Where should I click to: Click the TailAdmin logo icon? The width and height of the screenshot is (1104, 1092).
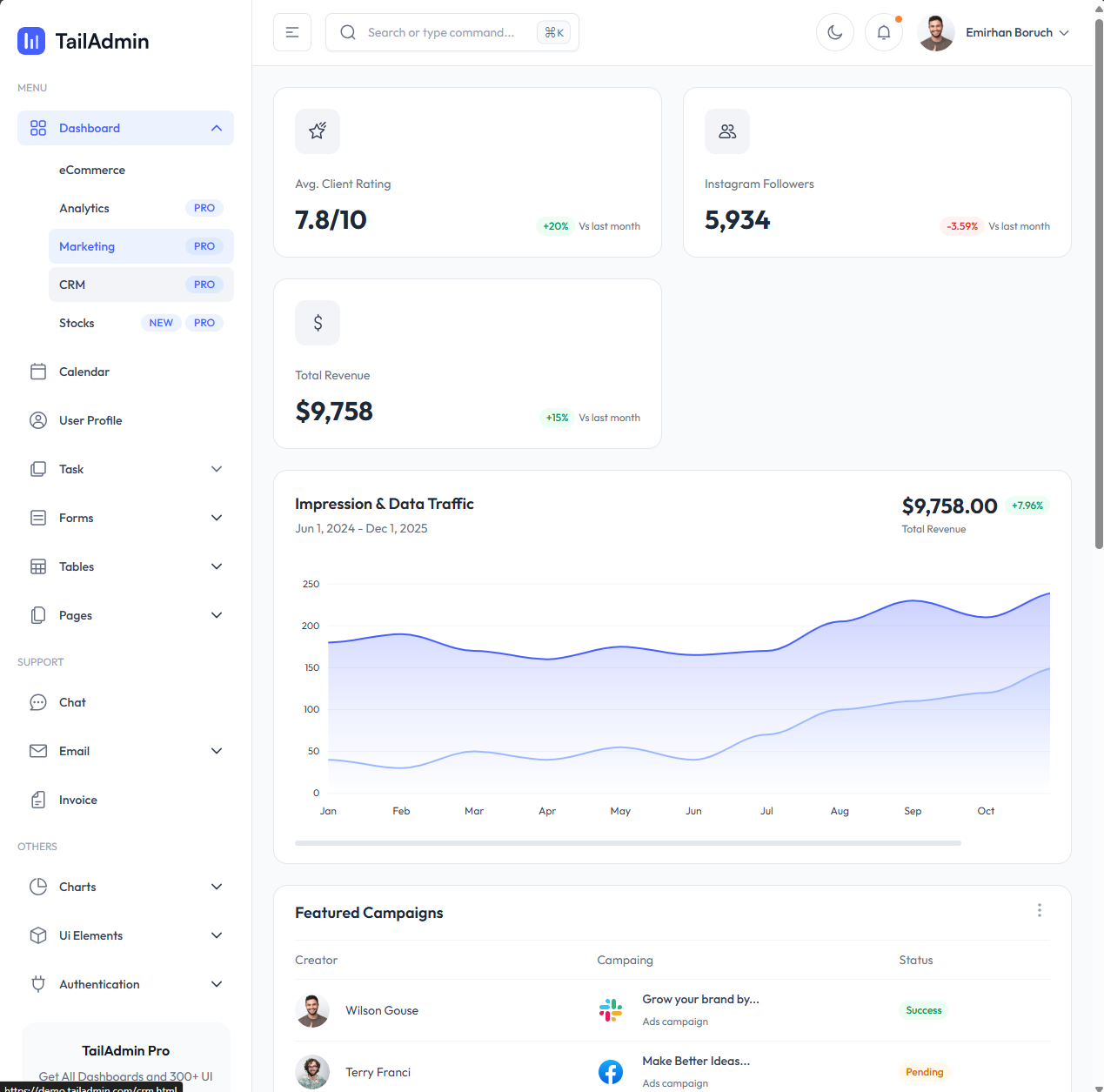tap(31, 41)
